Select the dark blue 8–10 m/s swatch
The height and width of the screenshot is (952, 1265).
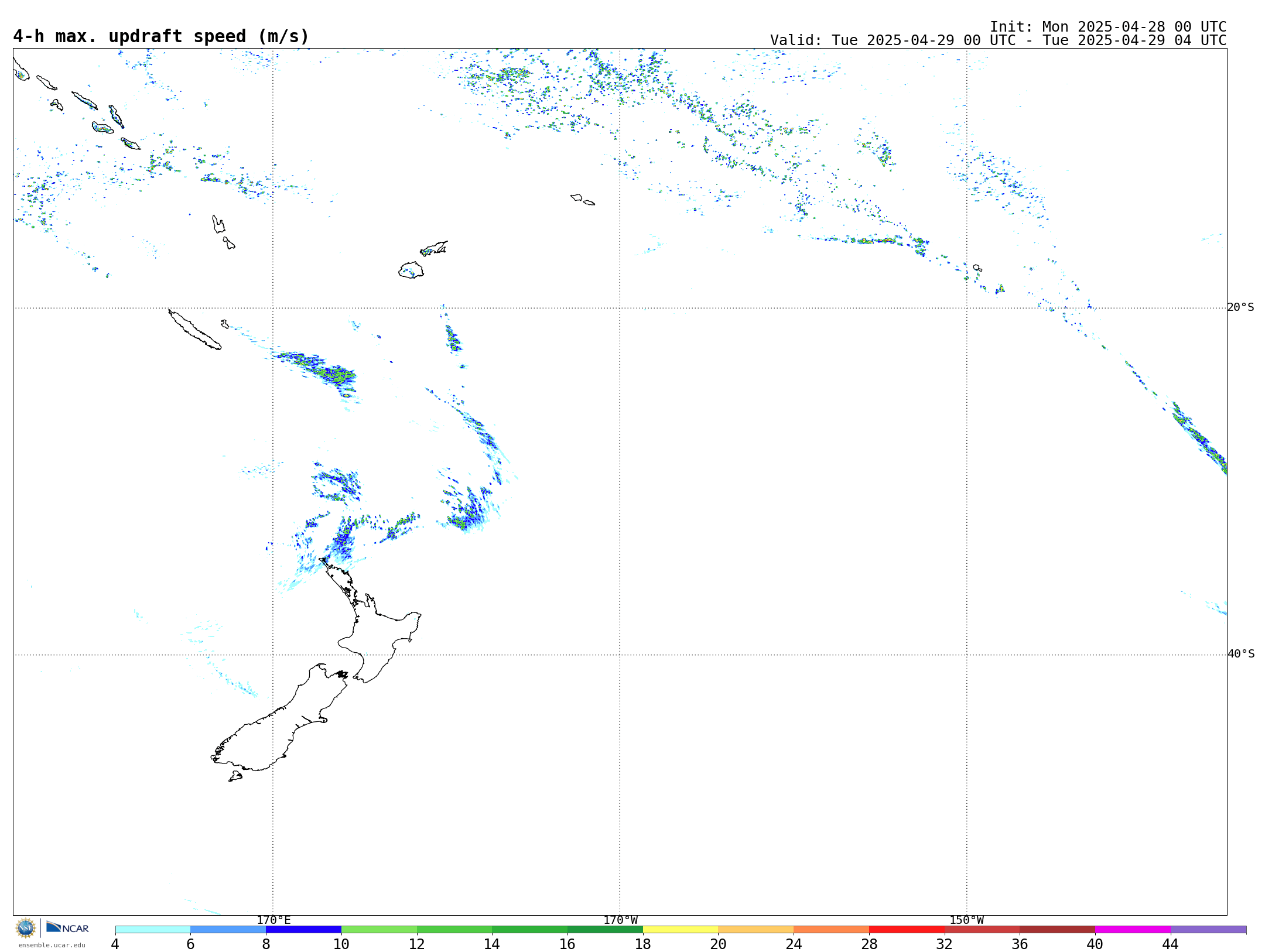(x=303, y=930)
